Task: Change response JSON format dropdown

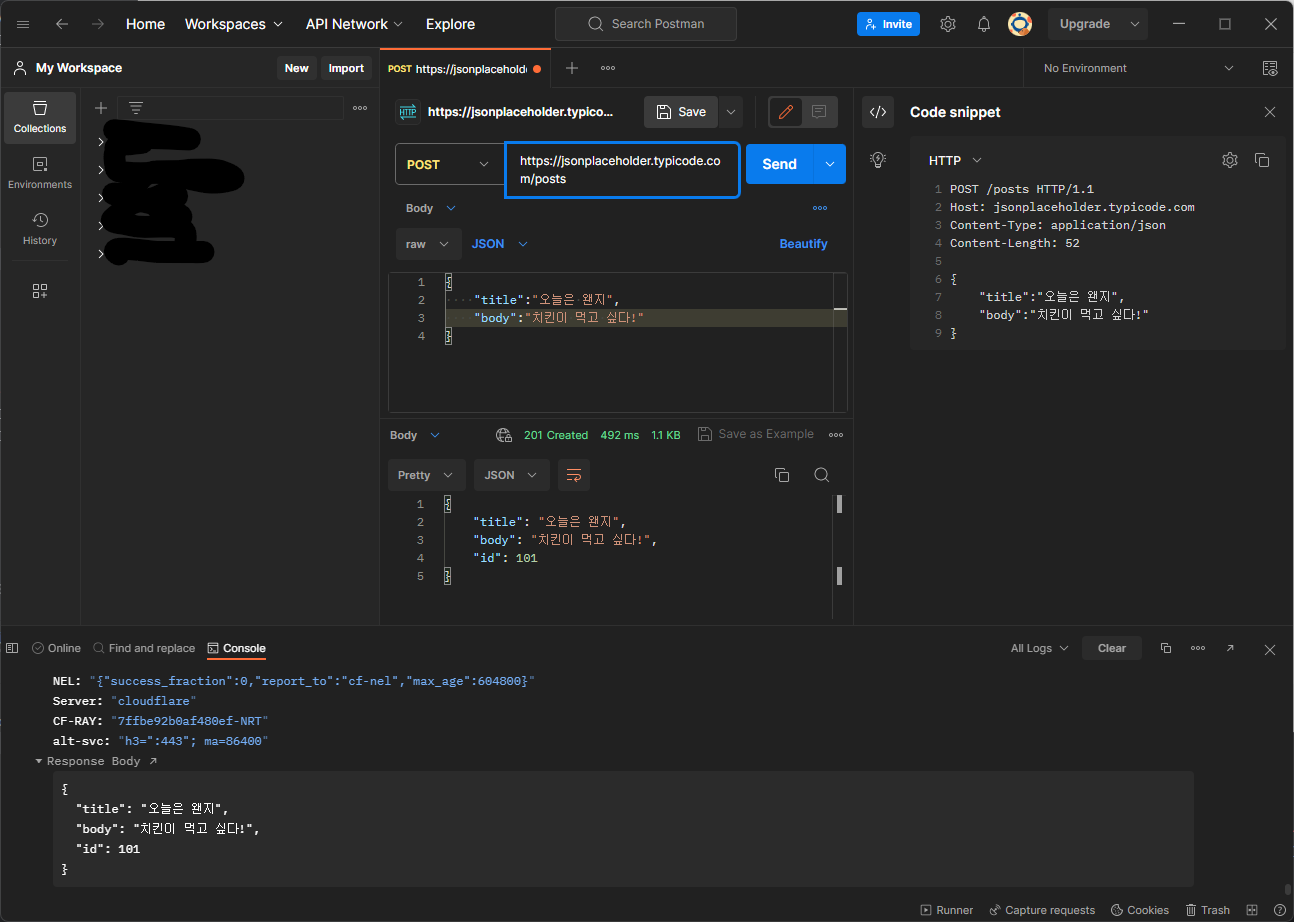Action: (512, 475)
